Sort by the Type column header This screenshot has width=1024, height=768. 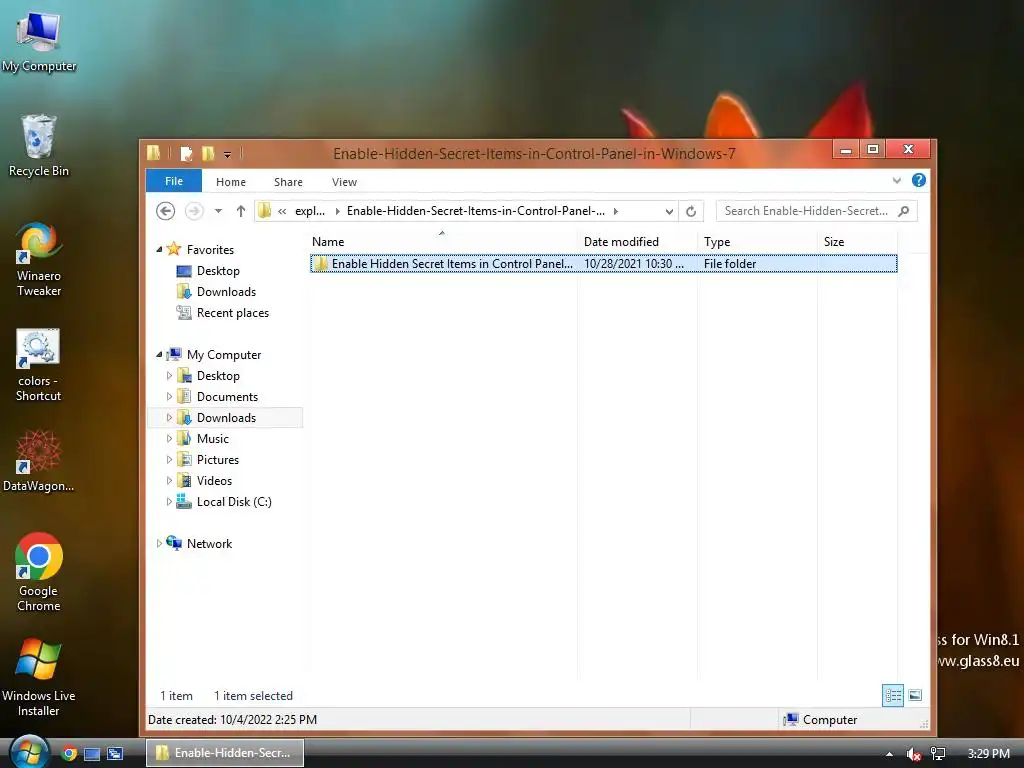tap(757, 242)
